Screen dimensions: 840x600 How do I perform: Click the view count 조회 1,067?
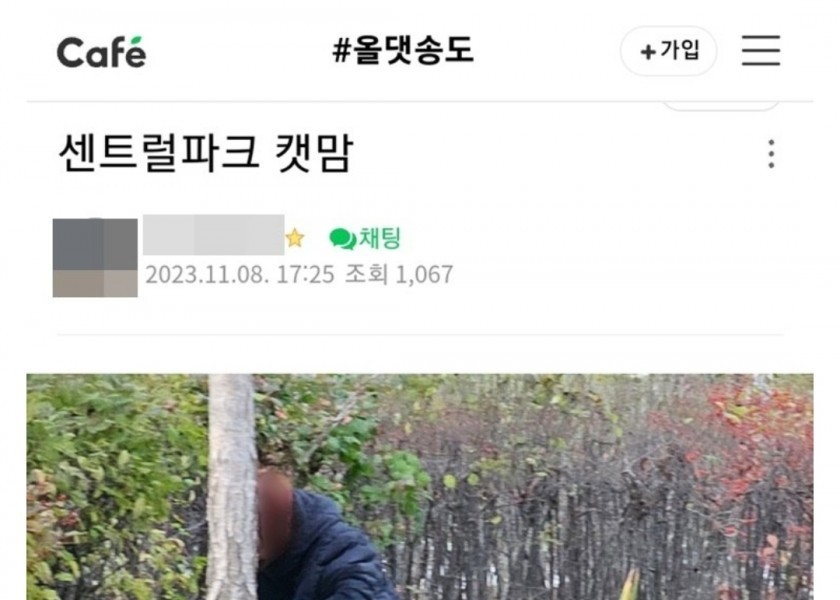coord(399,275)
